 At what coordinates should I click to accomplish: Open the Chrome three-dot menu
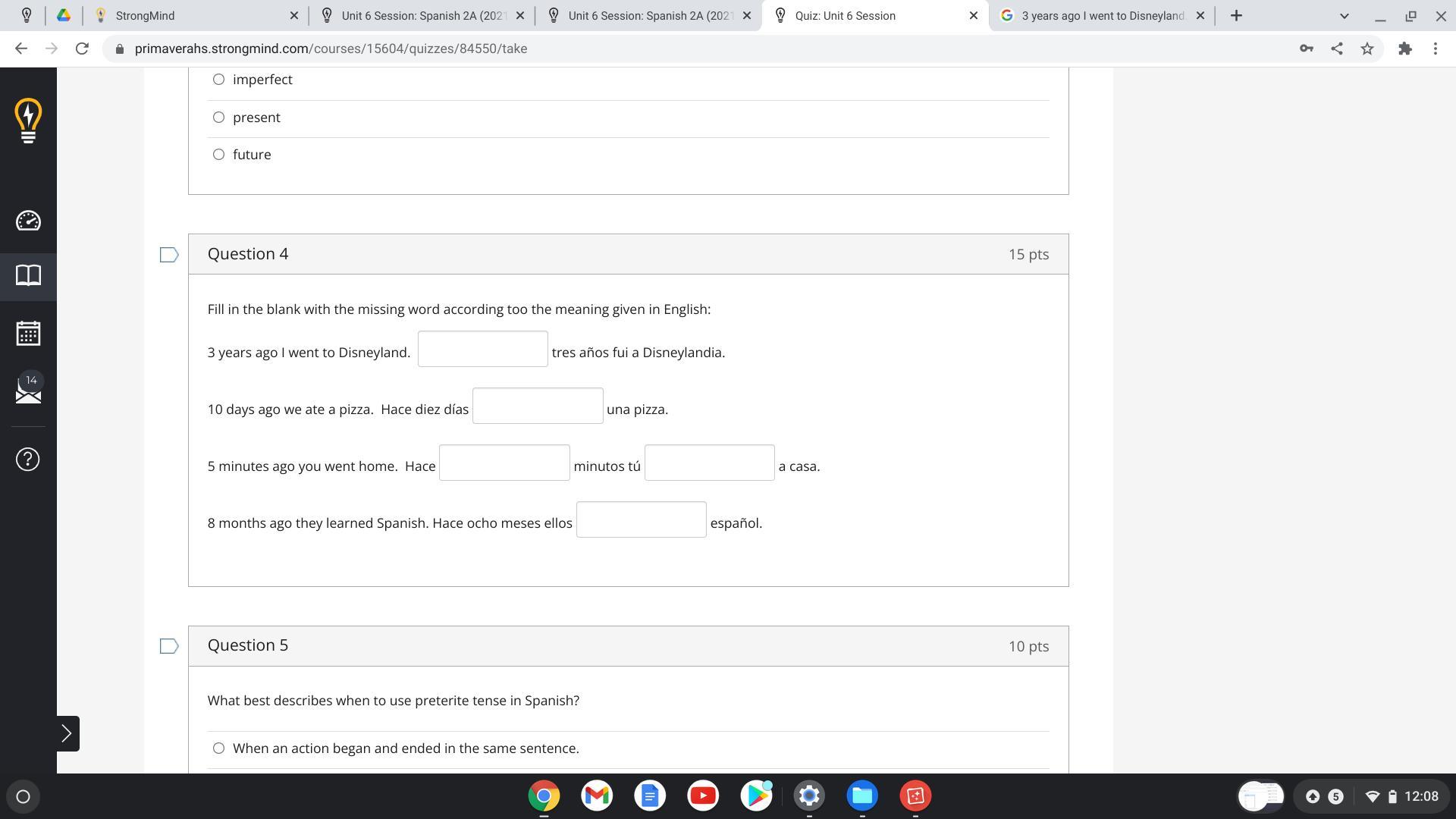click(1435, 49)
